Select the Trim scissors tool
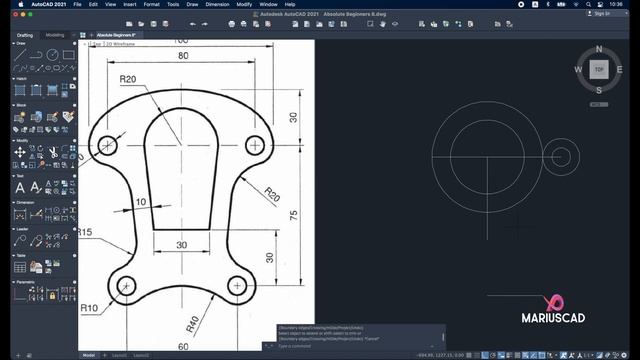 [53, 153]
